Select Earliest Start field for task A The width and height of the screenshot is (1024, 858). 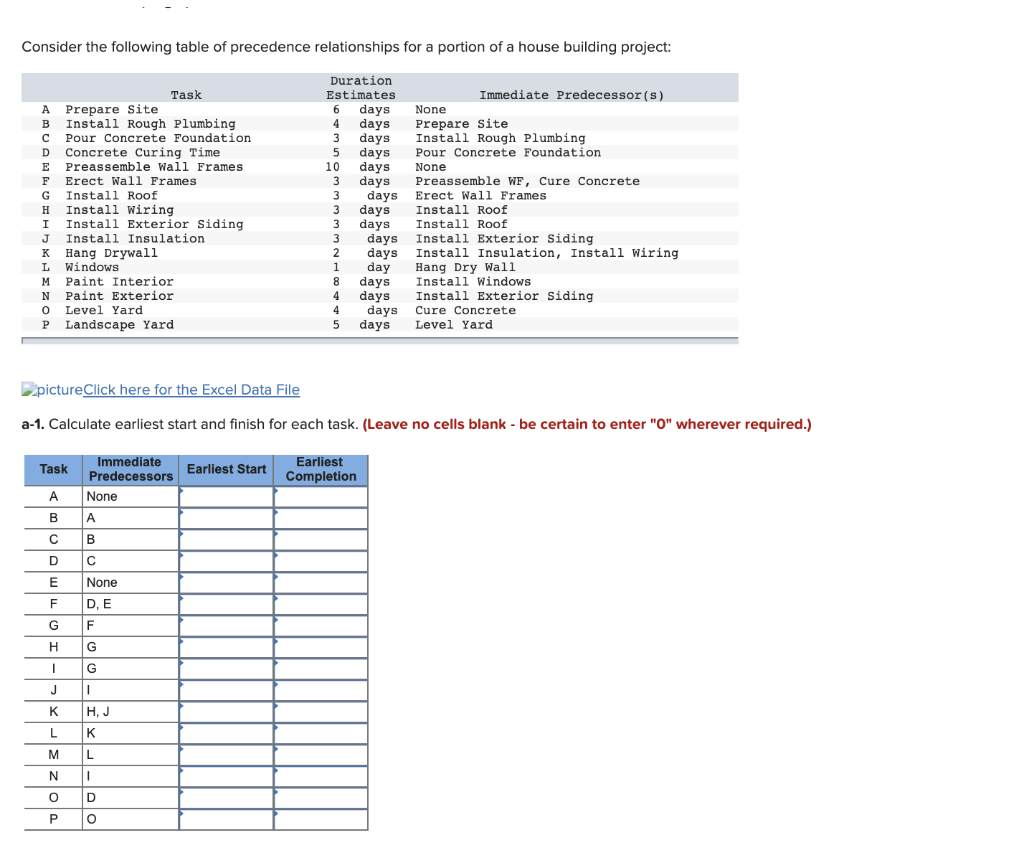click(226, 497)
